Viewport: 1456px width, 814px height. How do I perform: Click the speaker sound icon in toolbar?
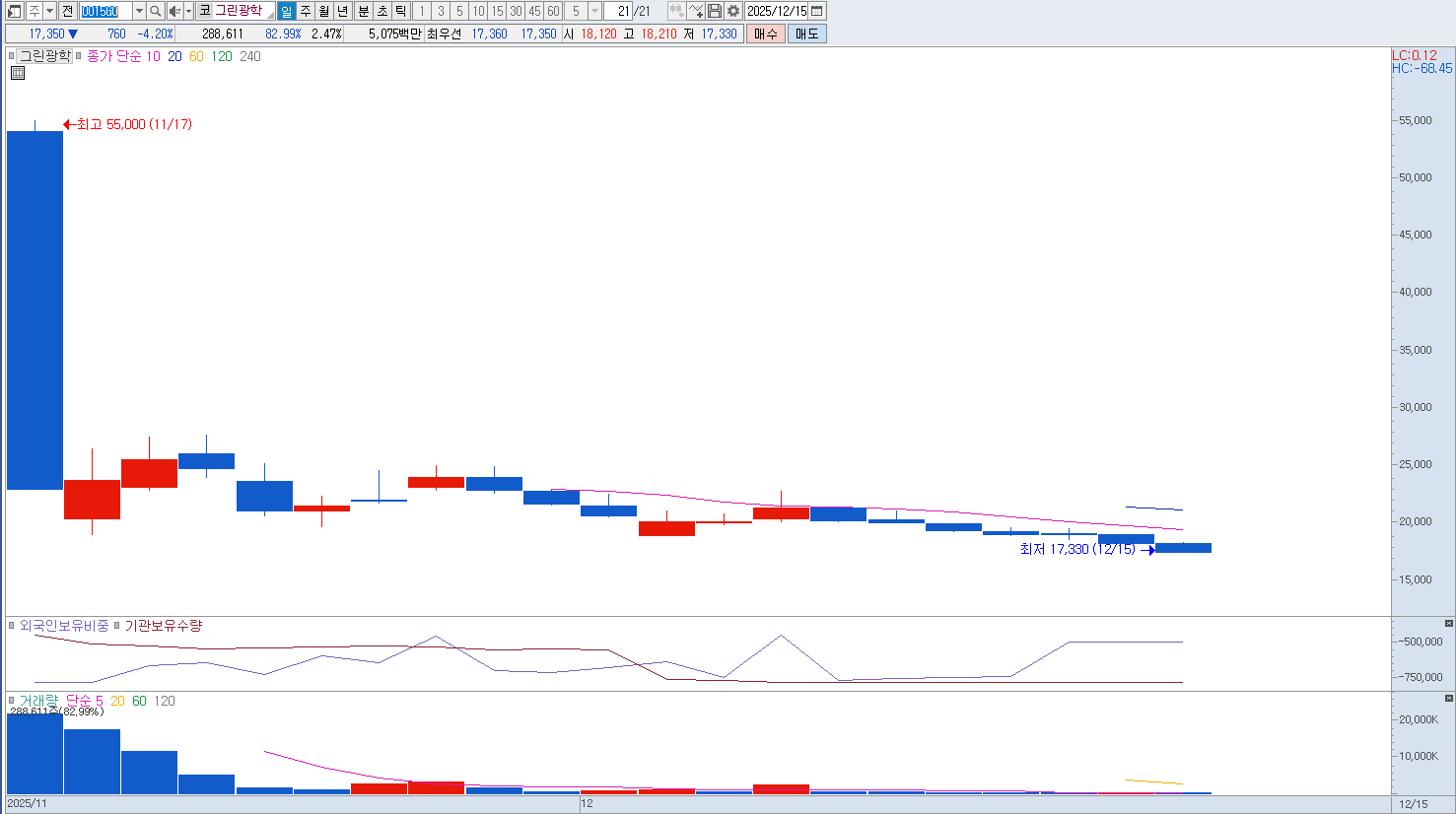173,11
